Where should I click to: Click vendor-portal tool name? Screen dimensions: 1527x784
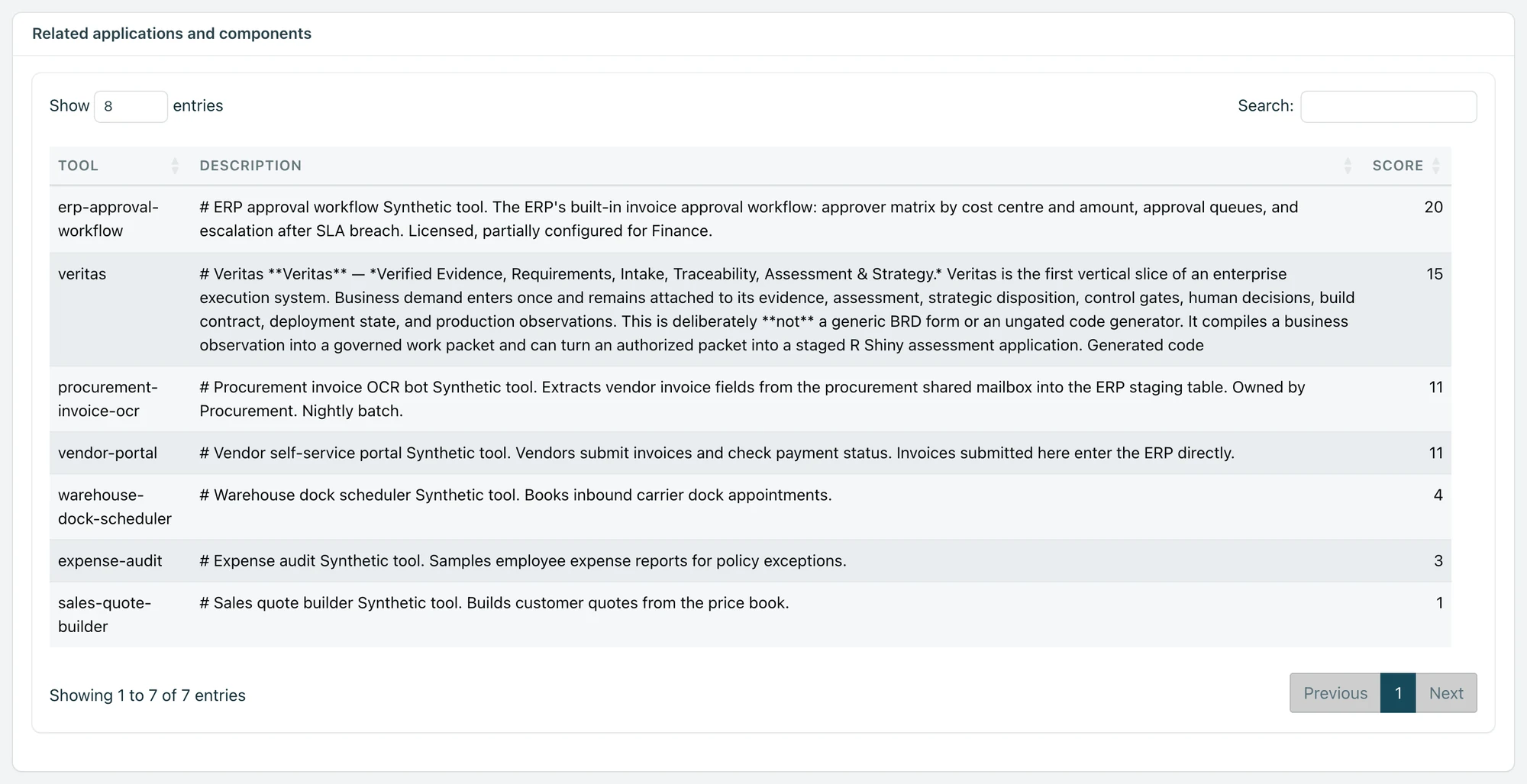tap(108, 453)
